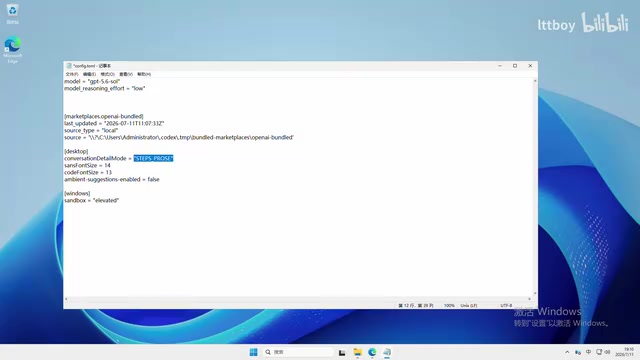Click the source_type = "local" line
Image resolution: width=640 pixels, height=360 pixels.
pos(91,130)
